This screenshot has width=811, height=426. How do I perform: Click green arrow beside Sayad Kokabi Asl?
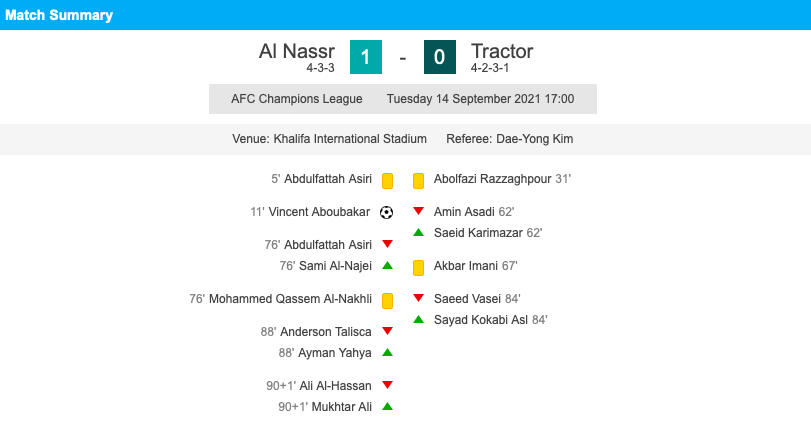pyautogui.click(x=419, y=319)
